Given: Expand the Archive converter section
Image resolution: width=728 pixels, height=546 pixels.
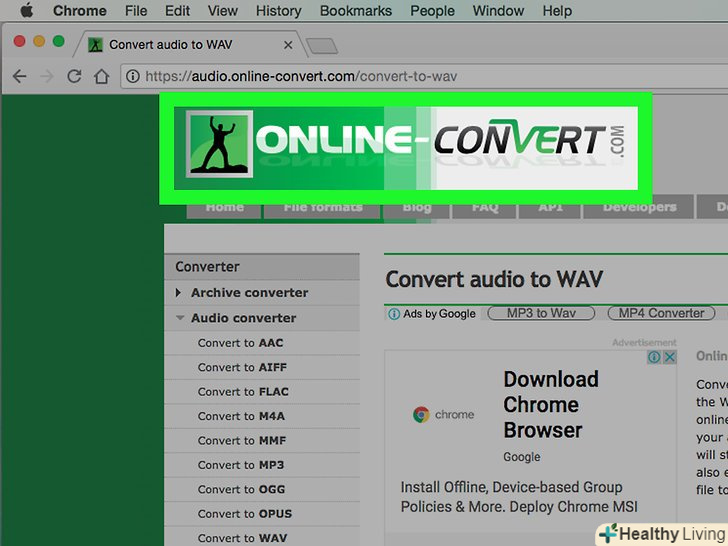Looking at the screenshot, I should point(248,293).
